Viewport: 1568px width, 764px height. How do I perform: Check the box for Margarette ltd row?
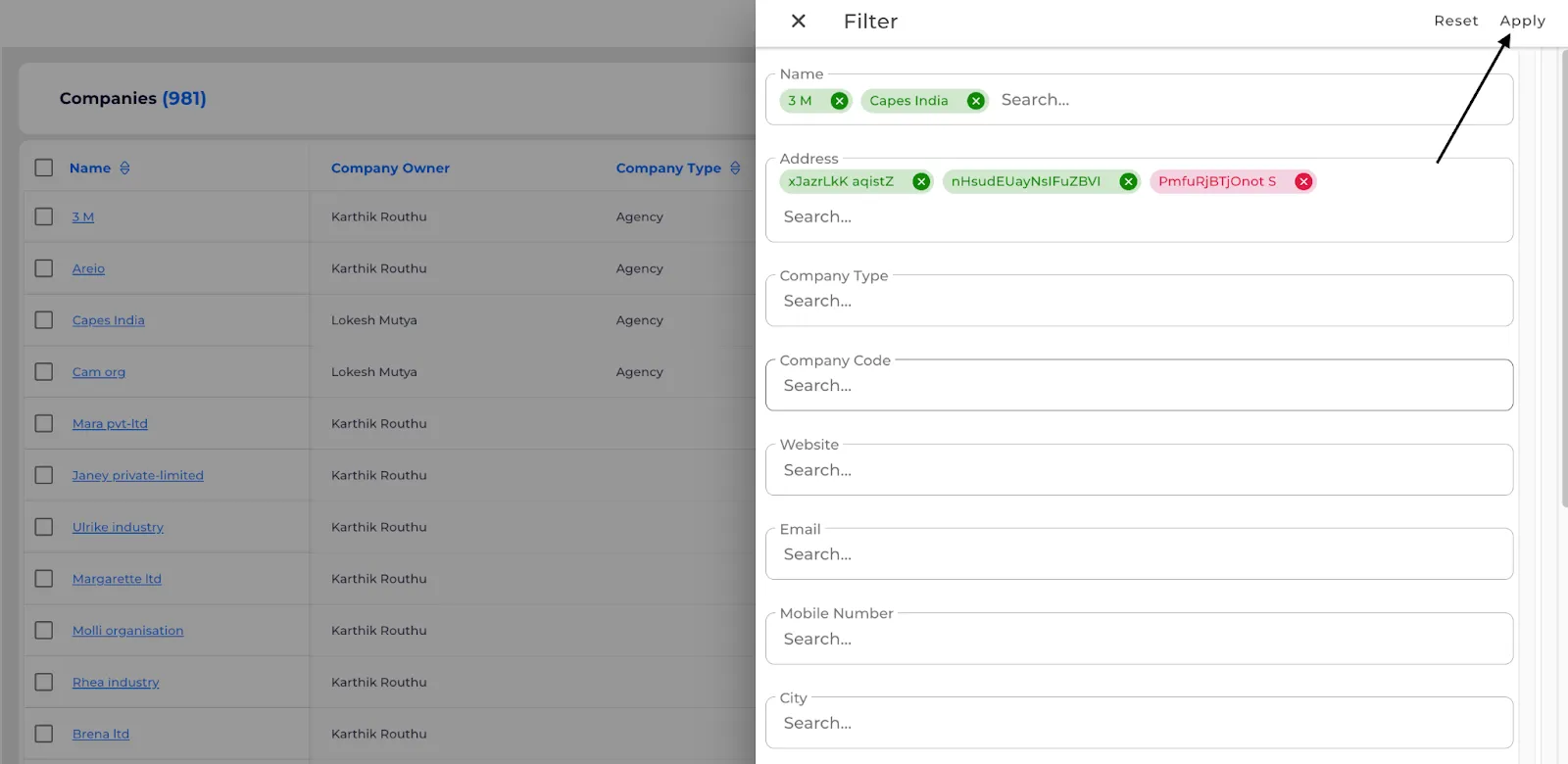click(x=44, y=579)
